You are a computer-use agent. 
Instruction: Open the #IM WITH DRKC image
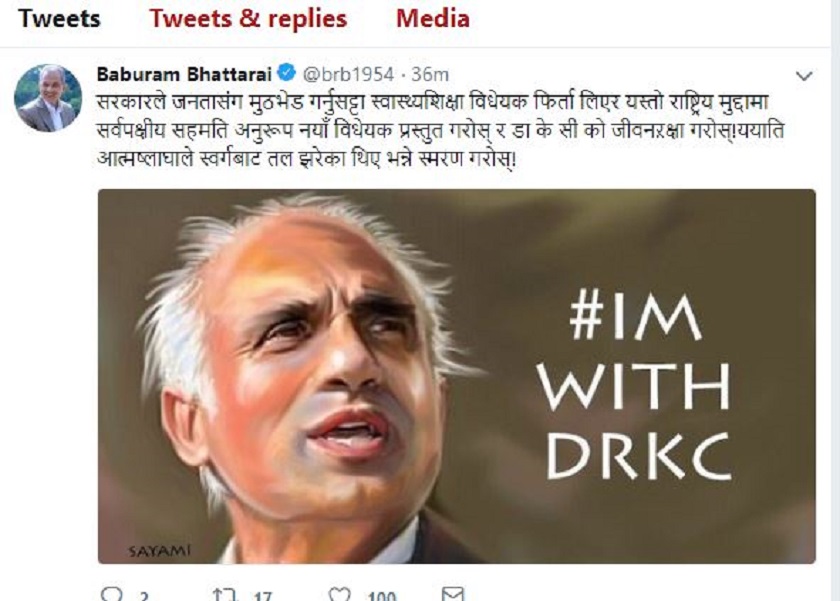click(456, 376)
